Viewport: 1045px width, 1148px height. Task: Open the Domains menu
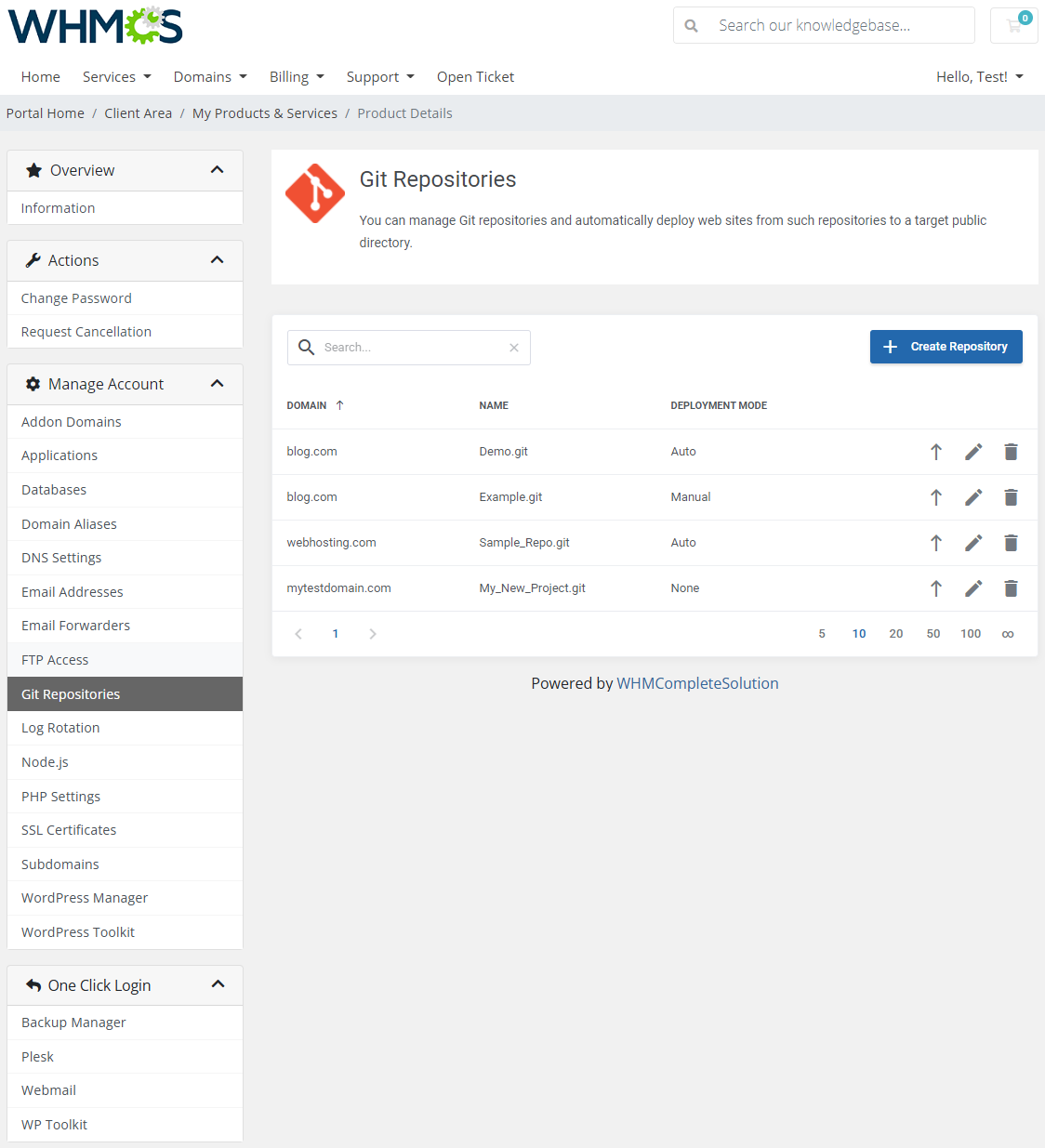209,76
